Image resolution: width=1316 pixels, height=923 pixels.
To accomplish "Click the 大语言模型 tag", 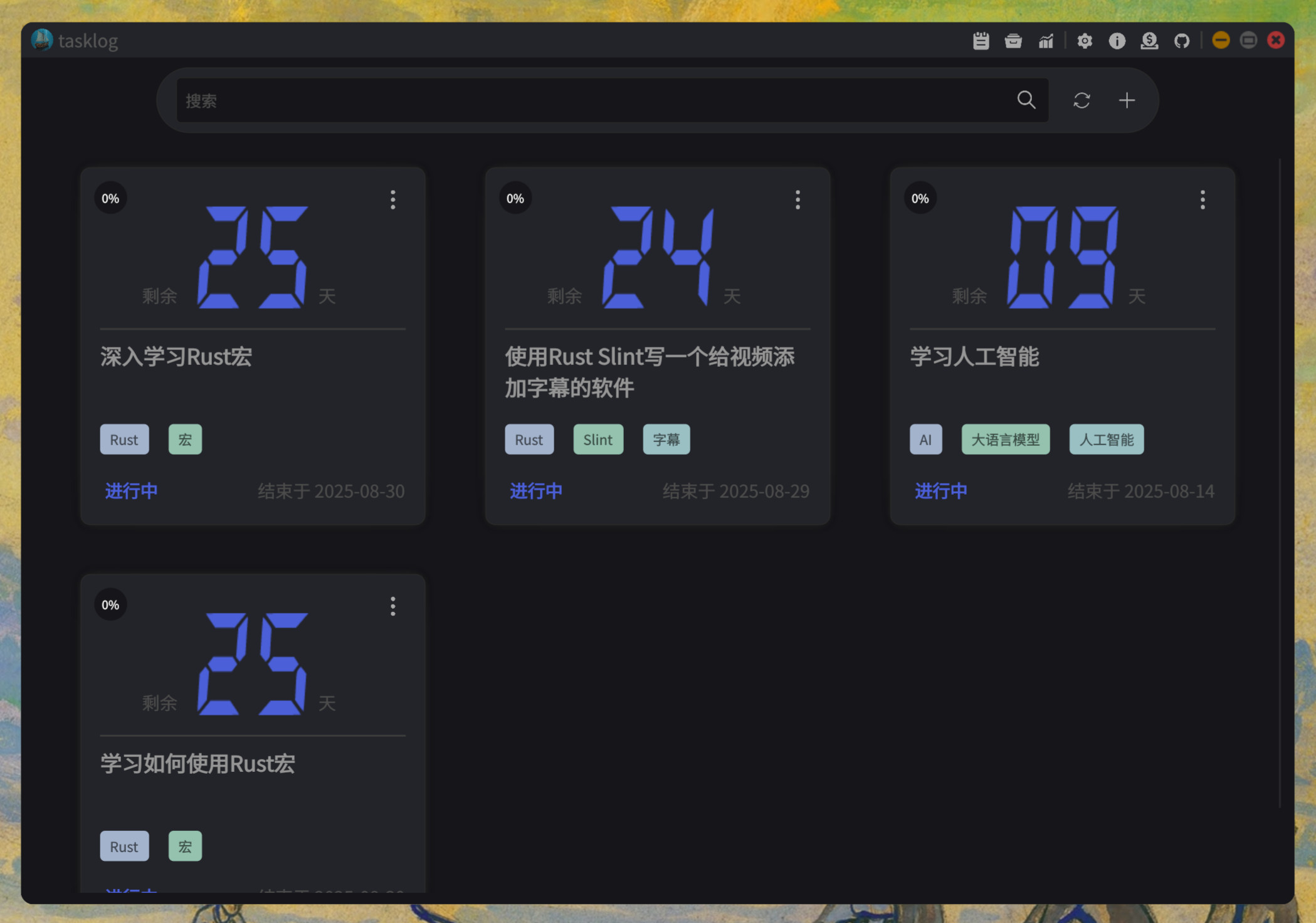I will [1005, 440].
